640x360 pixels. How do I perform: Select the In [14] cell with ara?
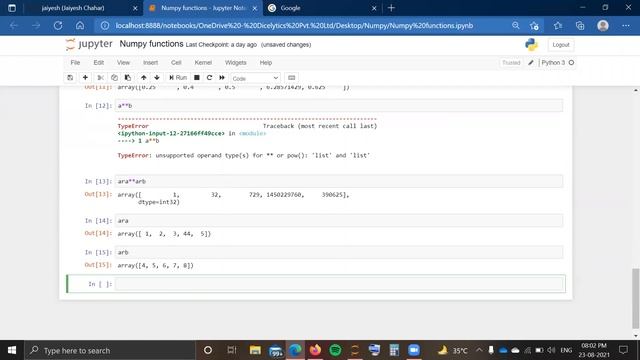(339, 220)
